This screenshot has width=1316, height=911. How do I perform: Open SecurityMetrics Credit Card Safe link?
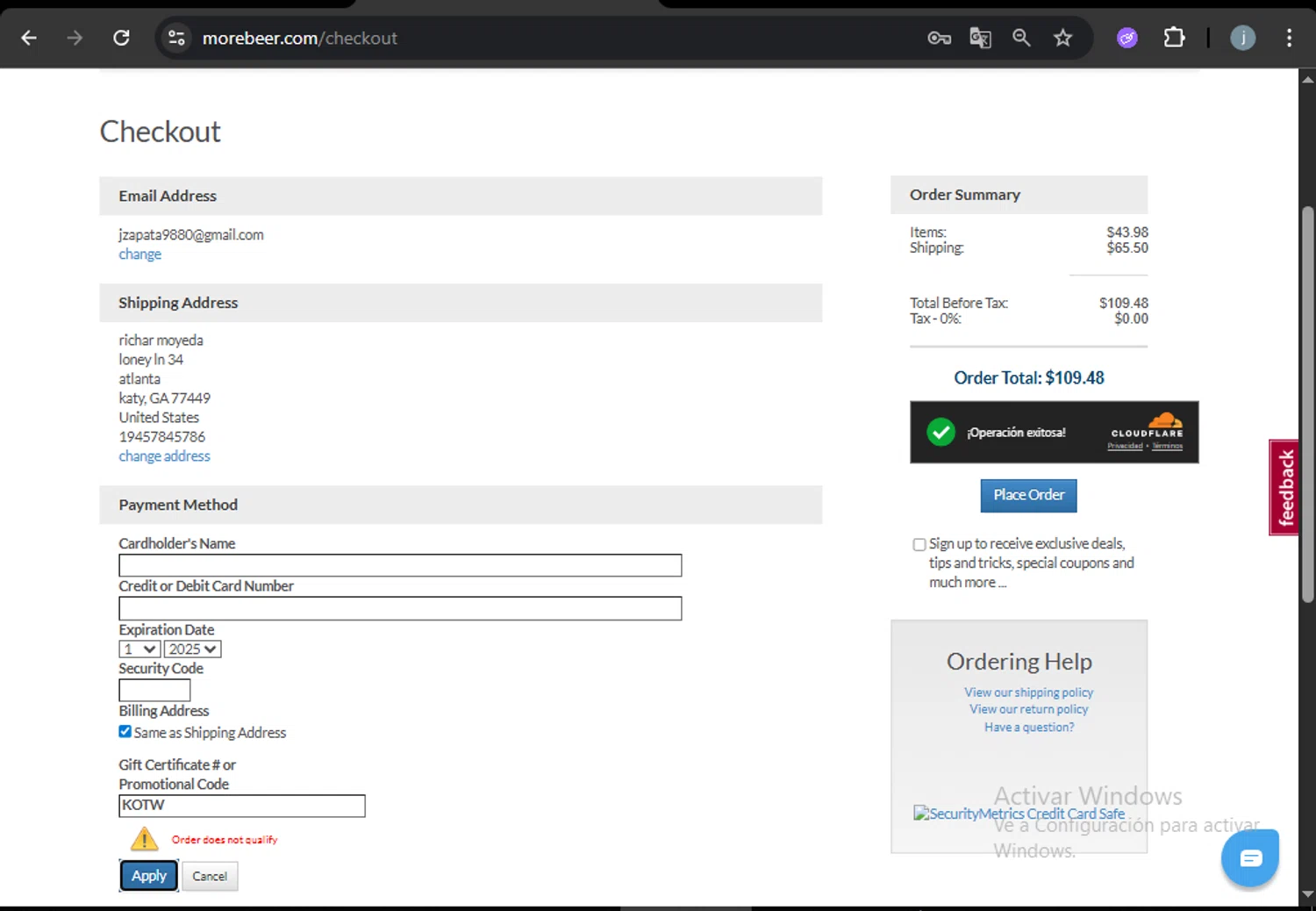[x=1019, y=814]
